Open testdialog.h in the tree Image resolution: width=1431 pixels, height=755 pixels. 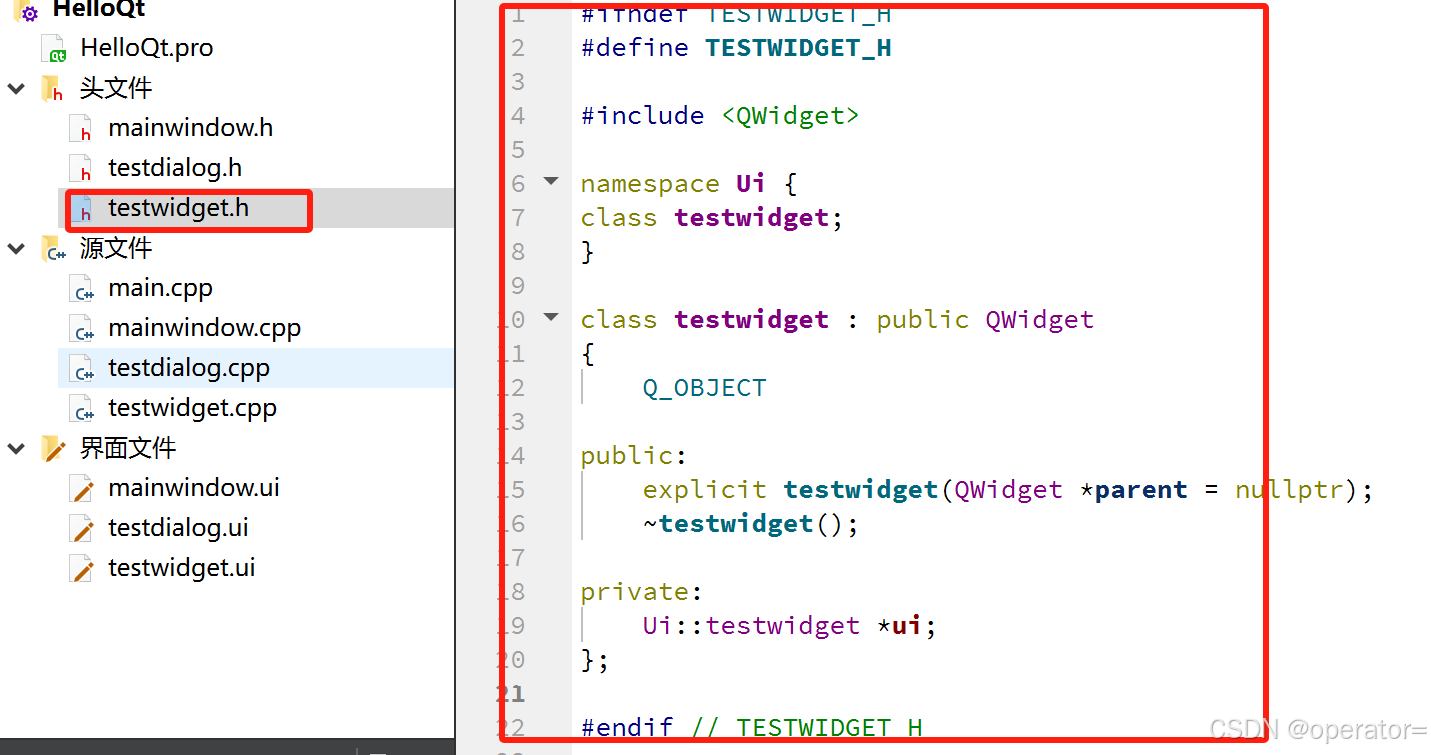(x=175, y=168)
